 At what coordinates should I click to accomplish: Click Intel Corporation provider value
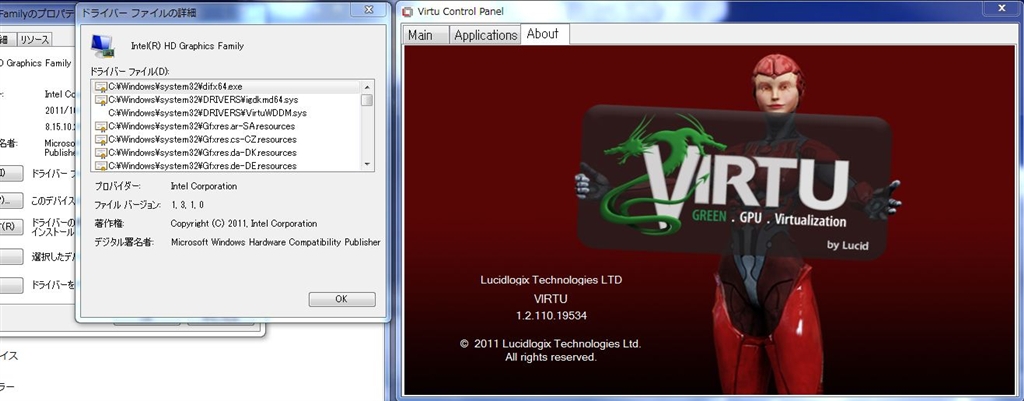pyautogui.click(x=204, y=186)
